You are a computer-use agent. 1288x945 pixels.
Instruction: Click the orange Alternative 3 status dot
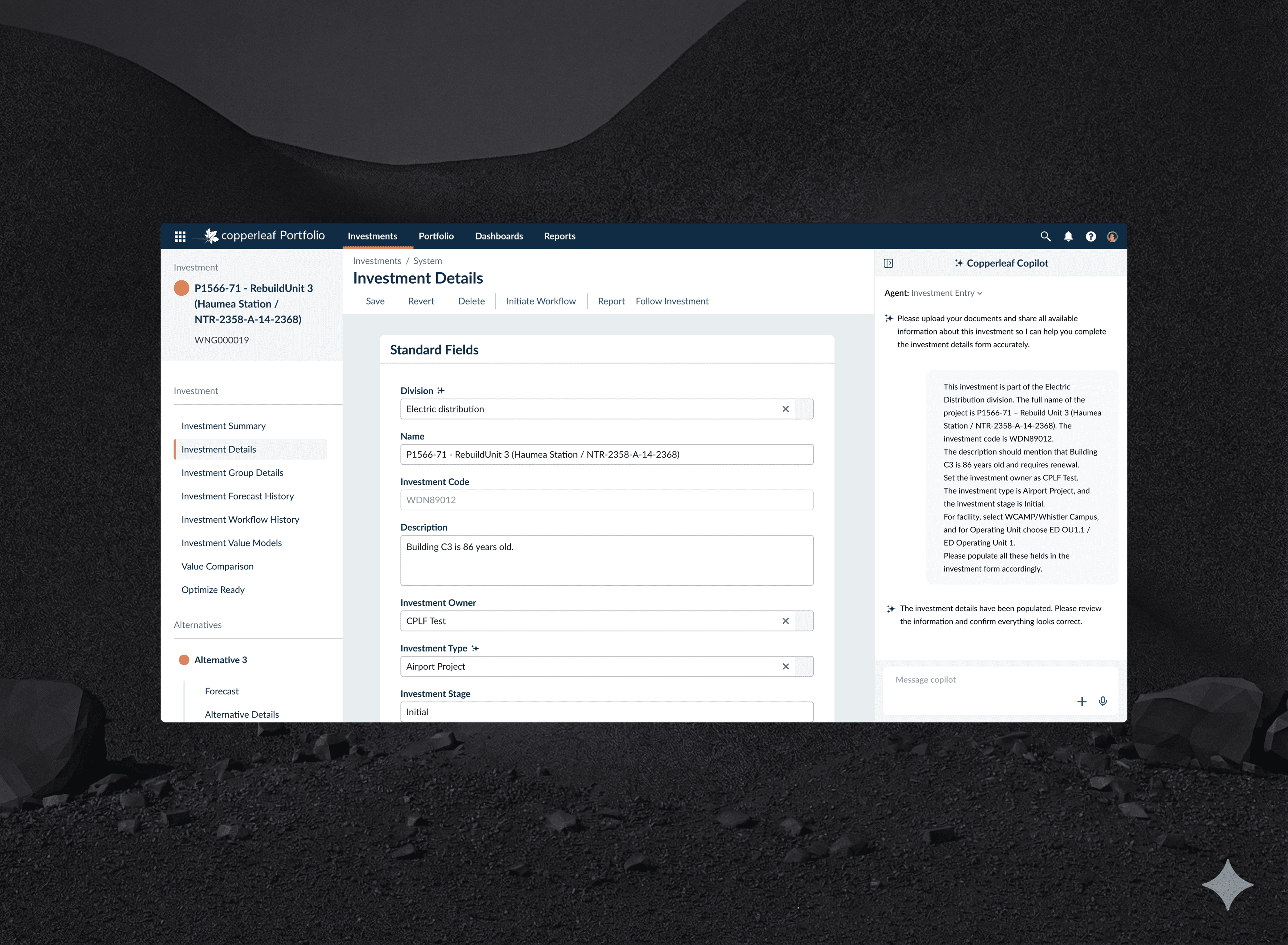(x=184, y=660)
